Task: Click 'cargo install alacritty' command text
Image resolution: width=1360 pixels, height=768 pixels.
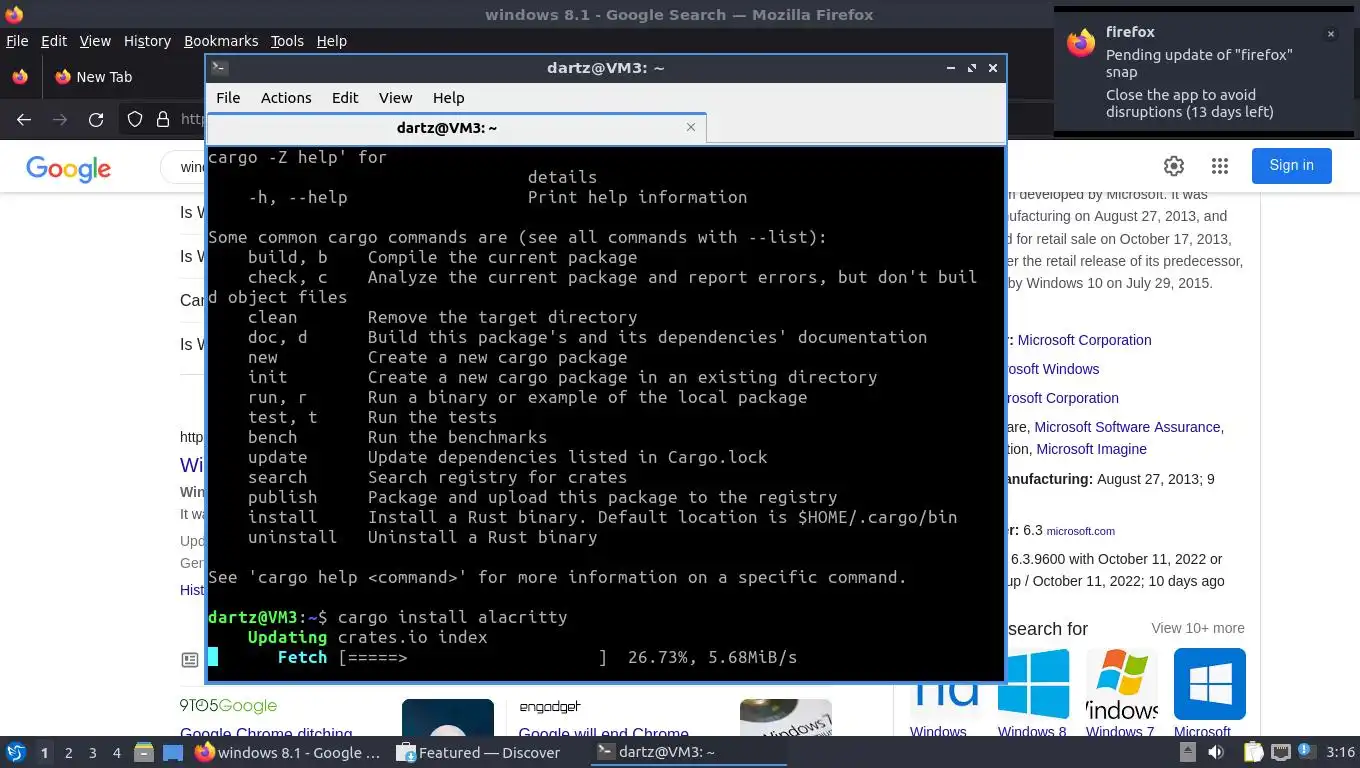Action: (x=453, y=617)
